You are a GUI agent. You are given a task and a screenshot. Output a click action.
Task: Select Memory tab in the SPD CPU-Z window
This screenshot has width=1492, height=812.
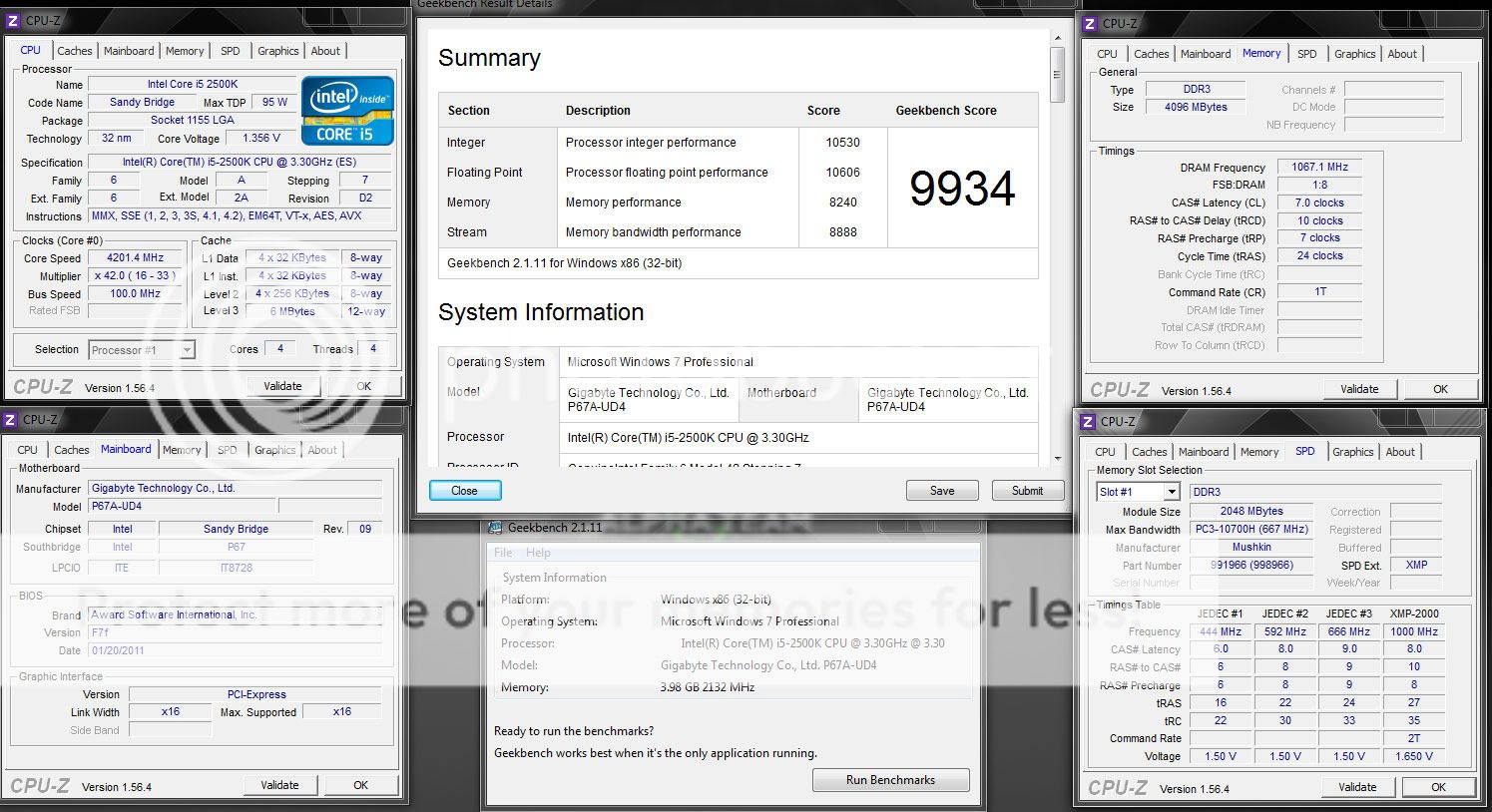pyautogui.click(x=1259, y=452)
